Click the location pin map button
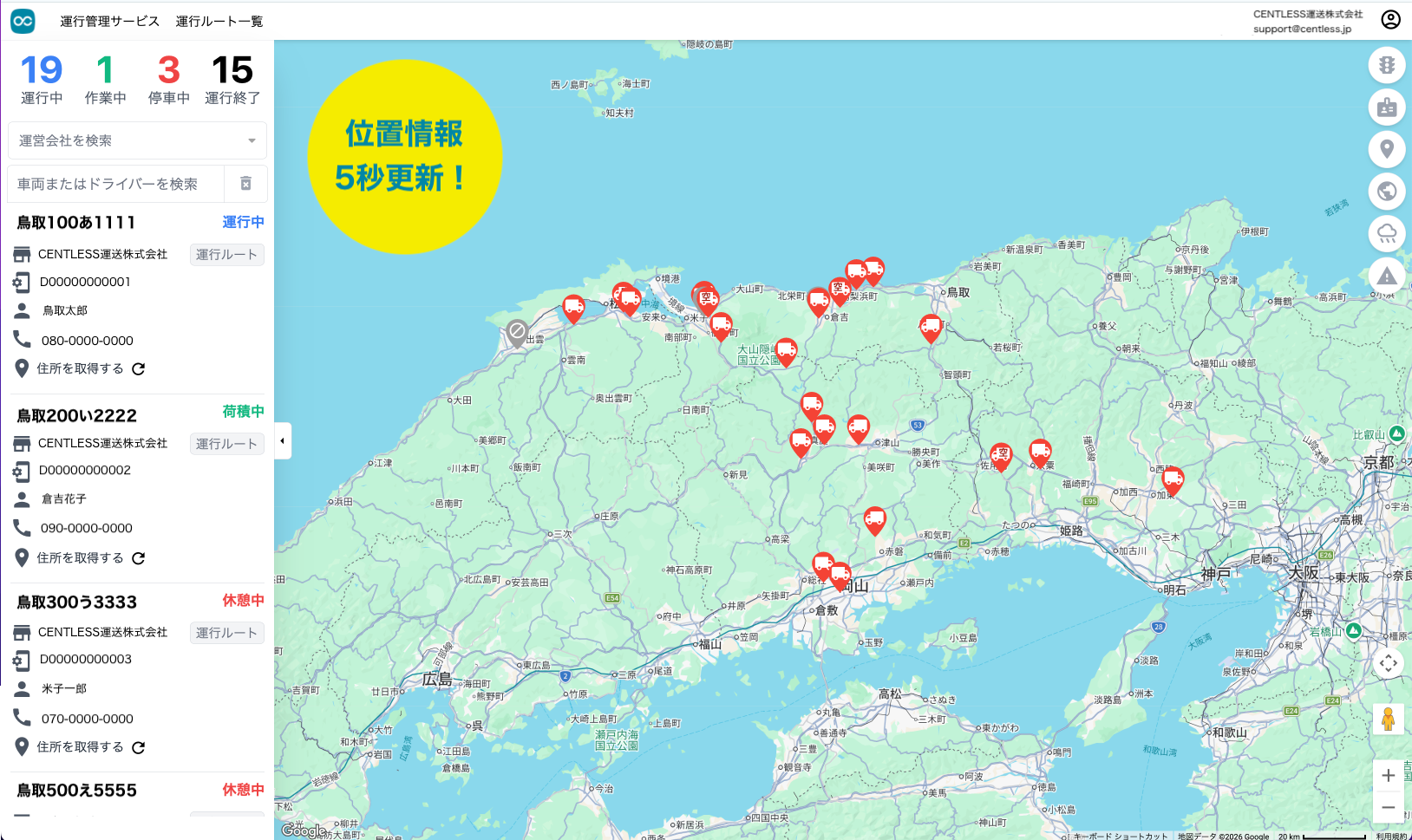 pyautogui.click(x=1386, y=149)
